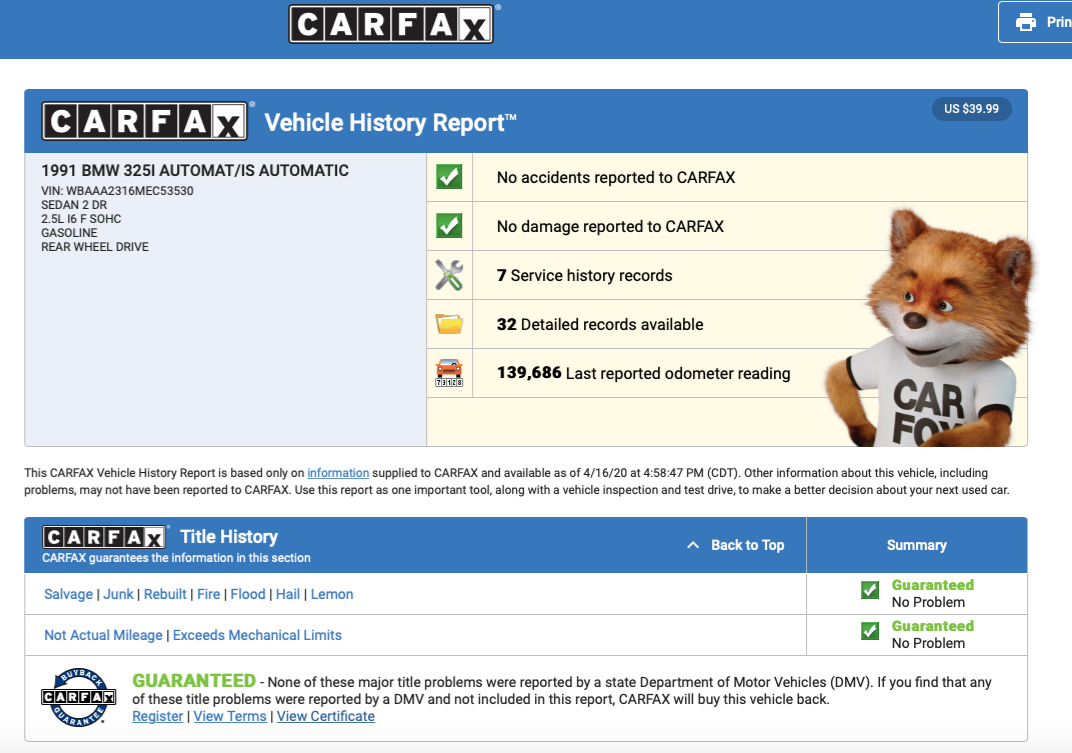Open the Lemon title link
Viewport: 1072px width, 753px height.
click(332, 594)
